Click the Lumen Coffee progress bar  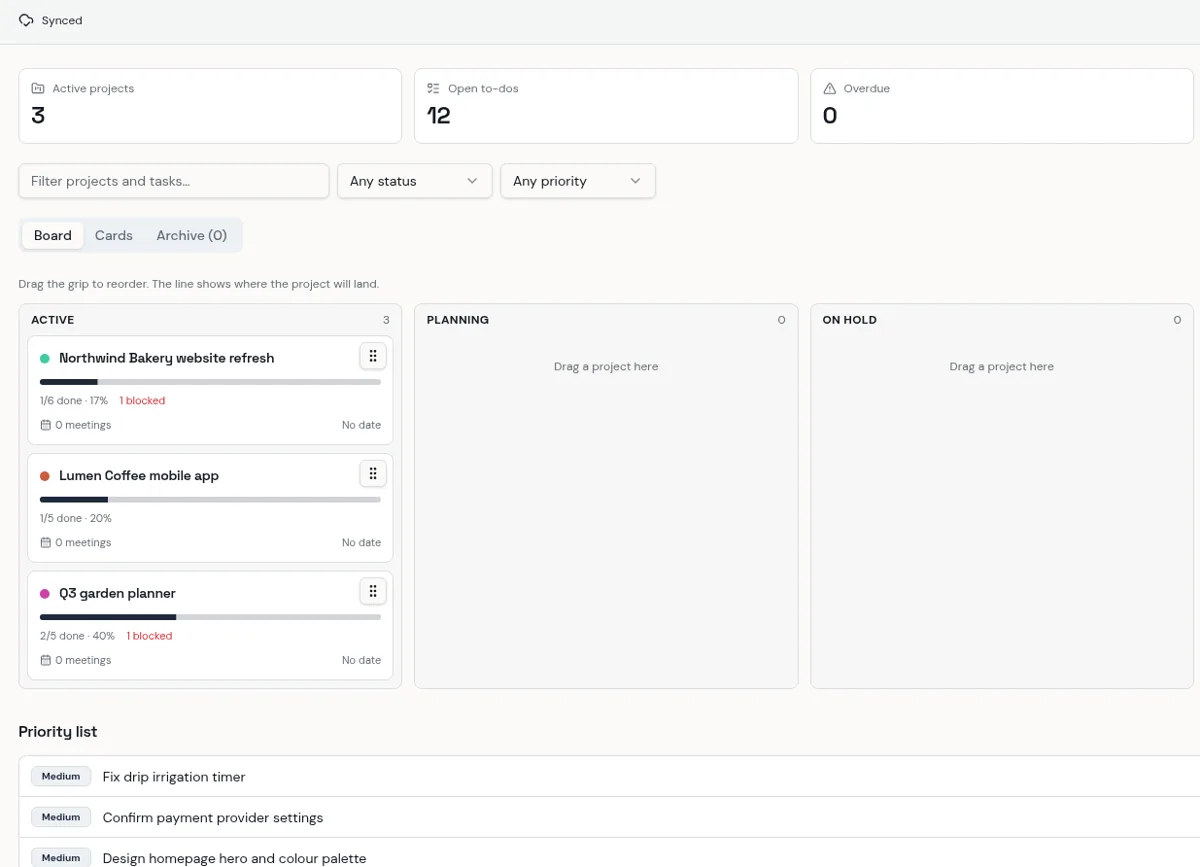pyautogui.click(x=210, y=500)
